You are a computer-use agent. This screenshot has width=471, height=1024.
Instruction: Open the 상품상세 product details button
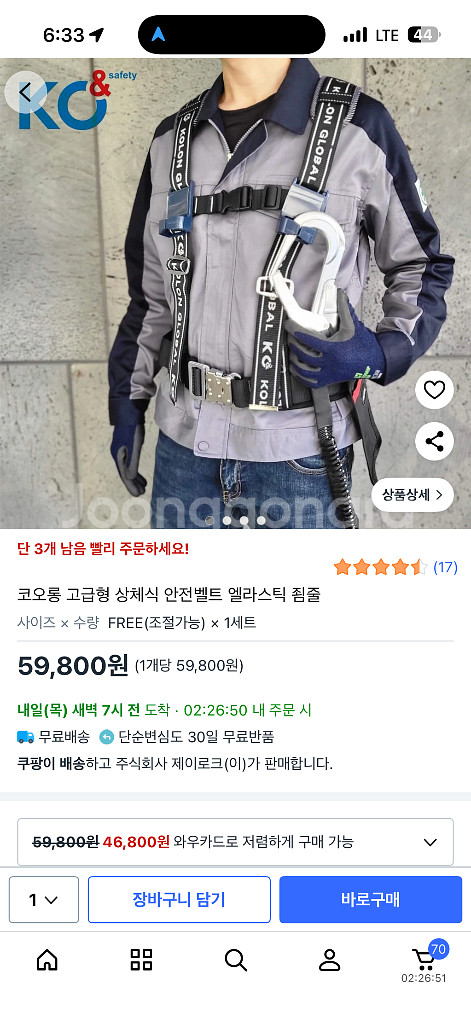pyautogui.click(x=413, y=494)
